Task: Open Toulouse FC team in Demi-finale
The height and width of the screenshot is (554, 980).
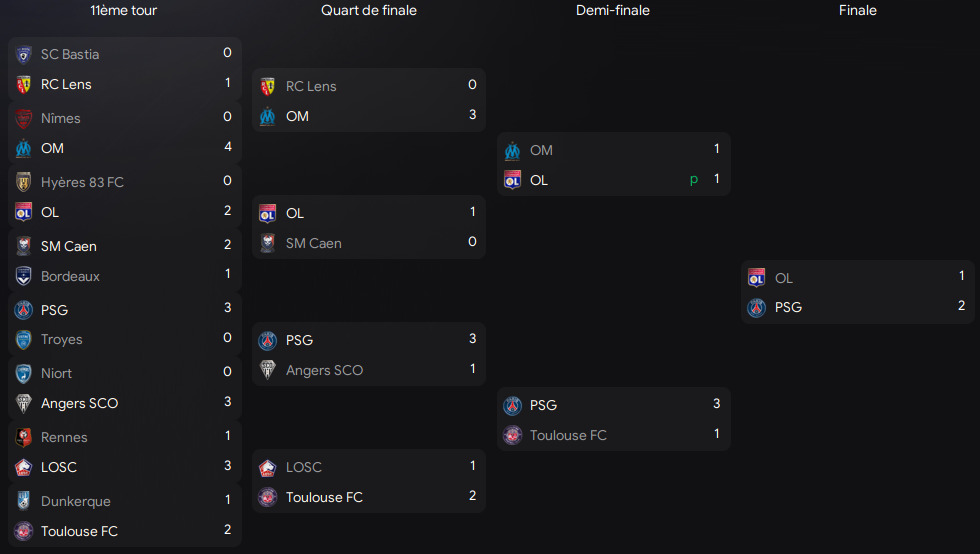Action: pos(568,435)
